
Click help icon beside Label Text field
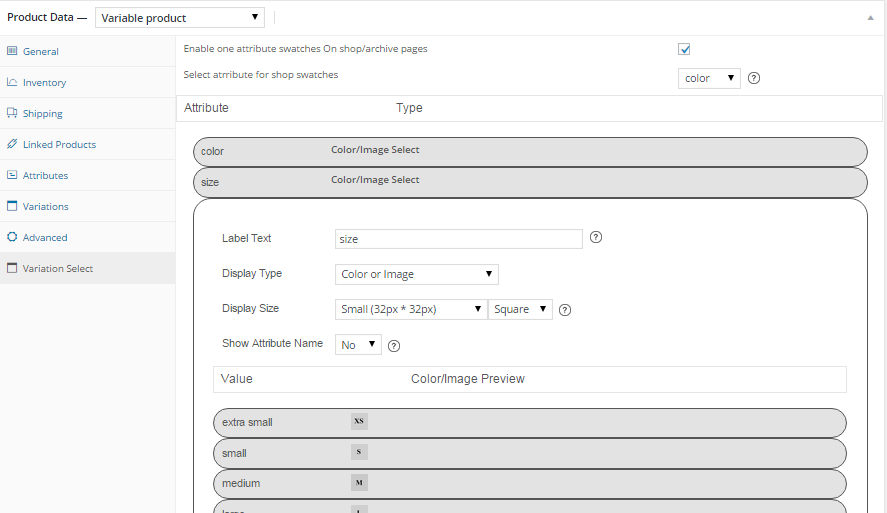(x=596, y=238)
